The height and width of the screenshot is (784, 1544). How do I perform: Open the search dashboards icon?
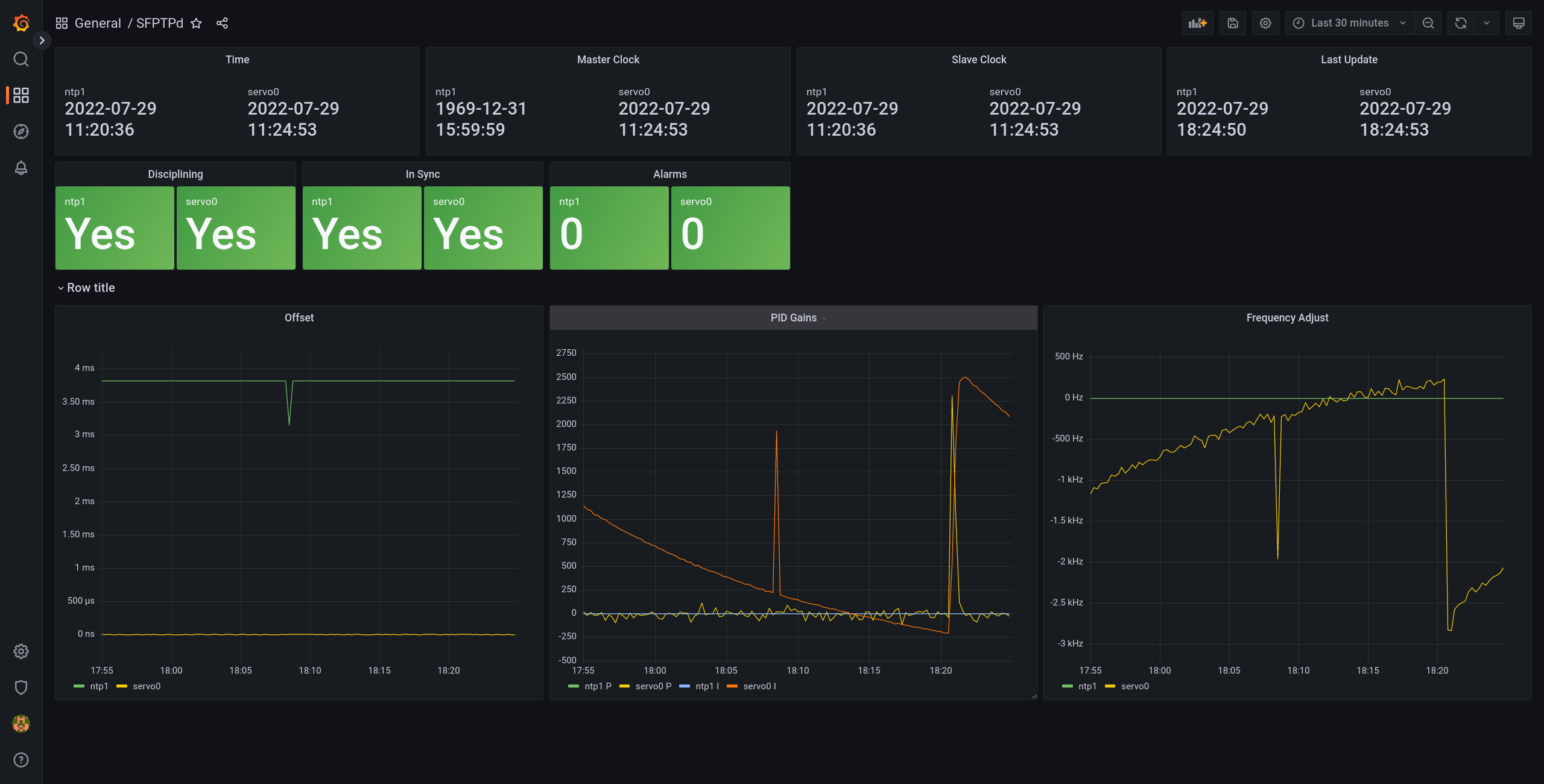click(x=21, y=59)
